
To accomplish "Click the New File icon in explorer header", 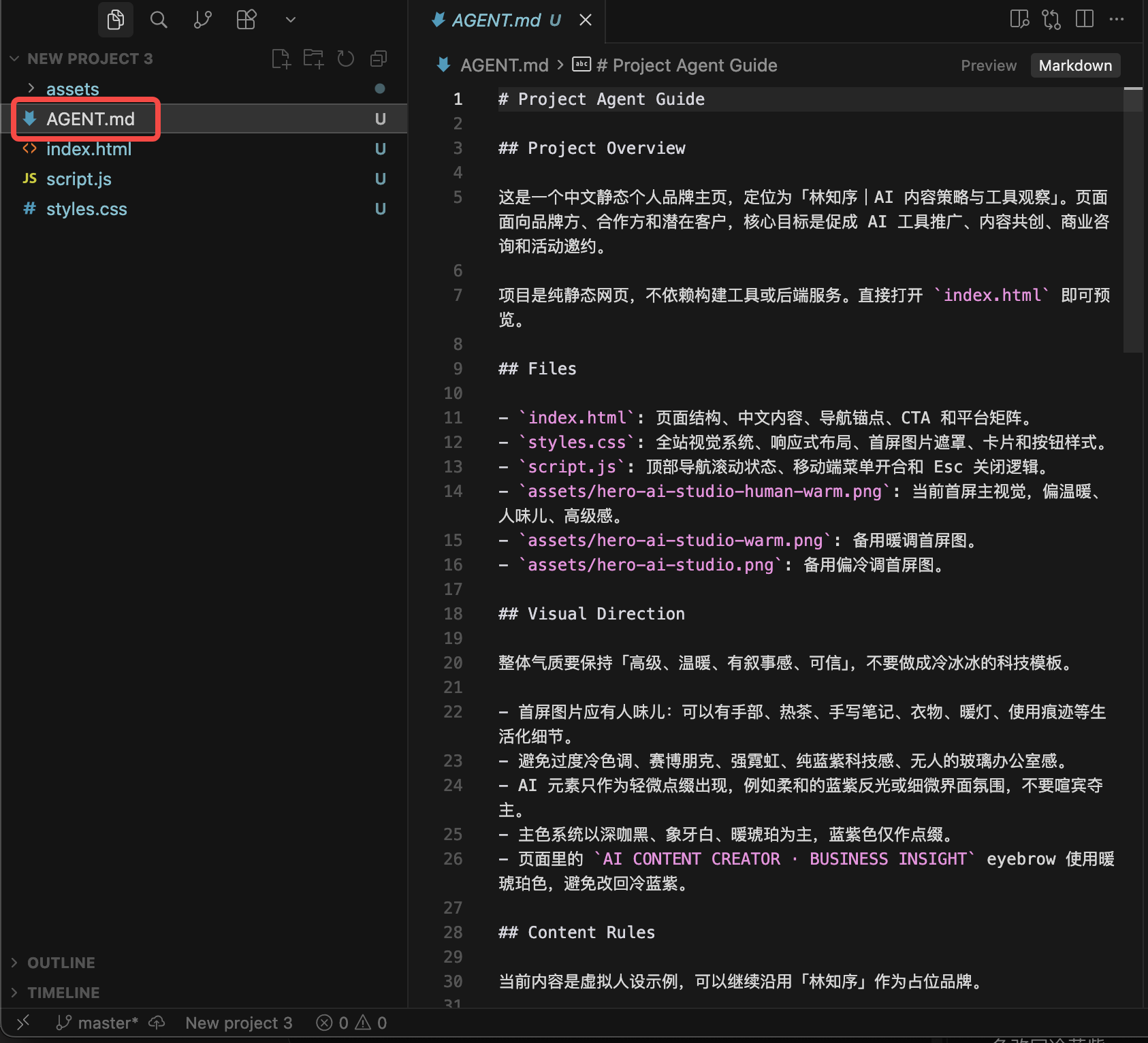I will coord(281,59).
